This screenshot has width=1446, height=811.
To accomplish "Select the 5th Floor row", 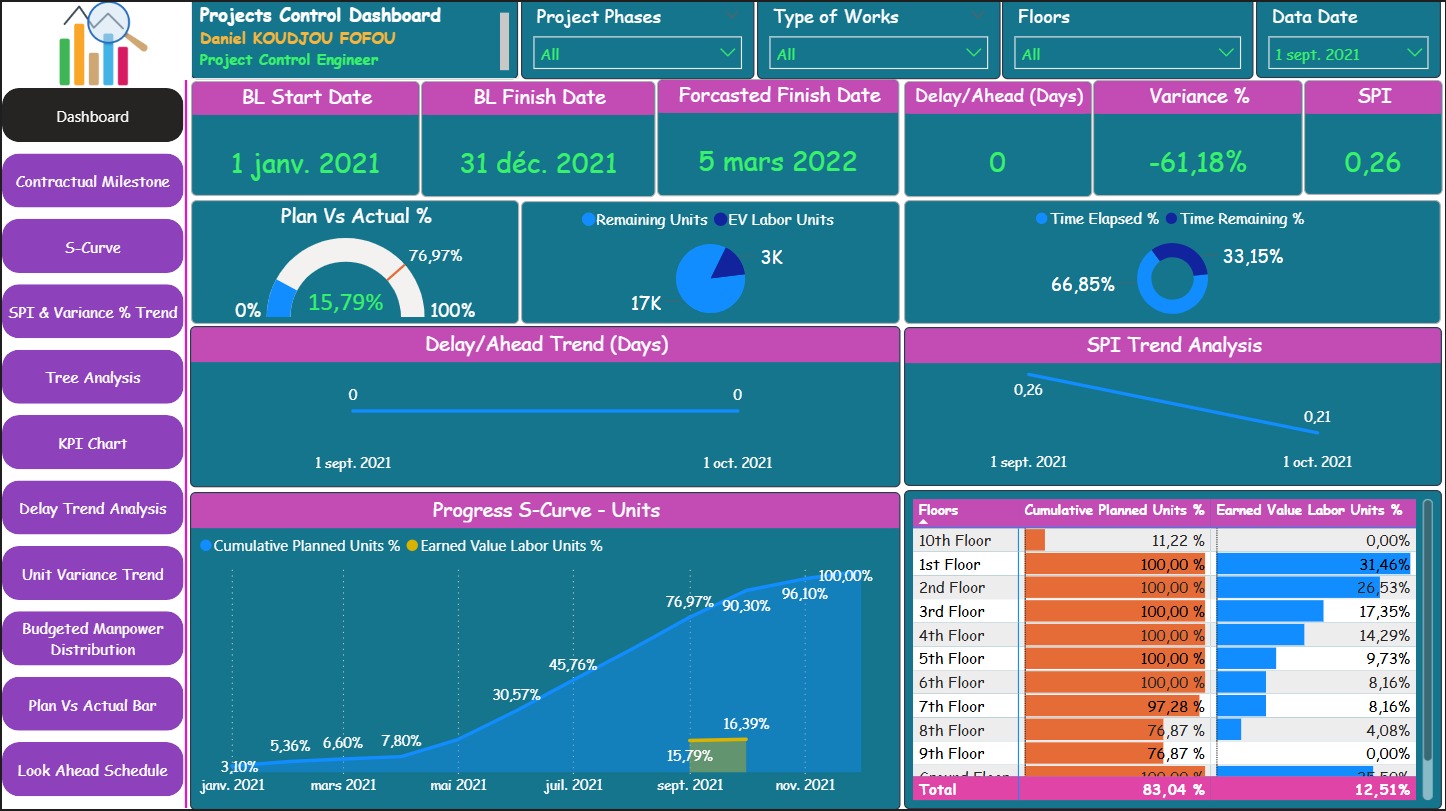I will click(x=1165, y=659).
